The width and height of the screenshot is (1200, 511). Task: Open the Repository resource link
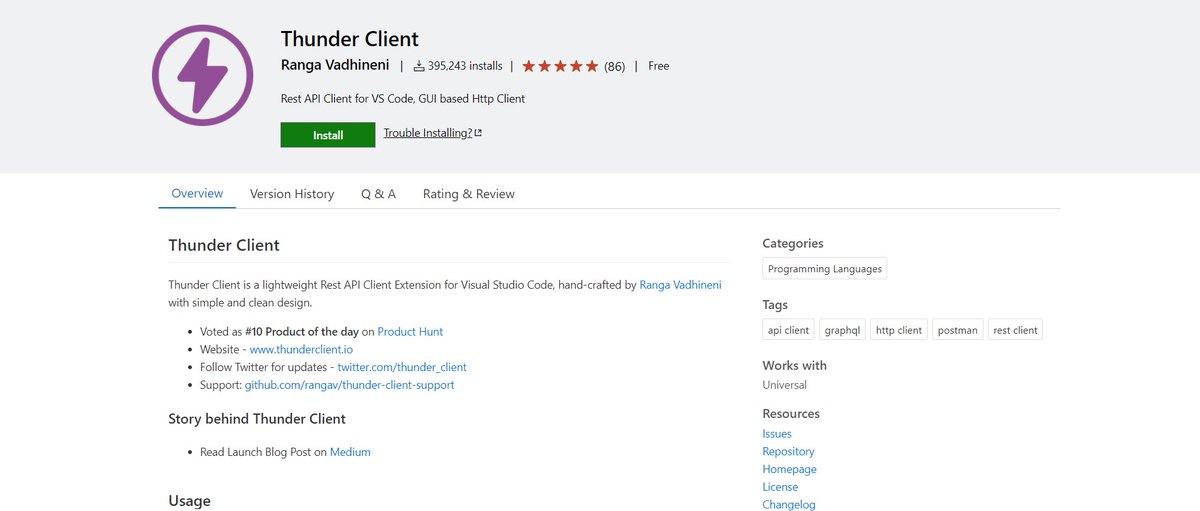tap(788, 452)
